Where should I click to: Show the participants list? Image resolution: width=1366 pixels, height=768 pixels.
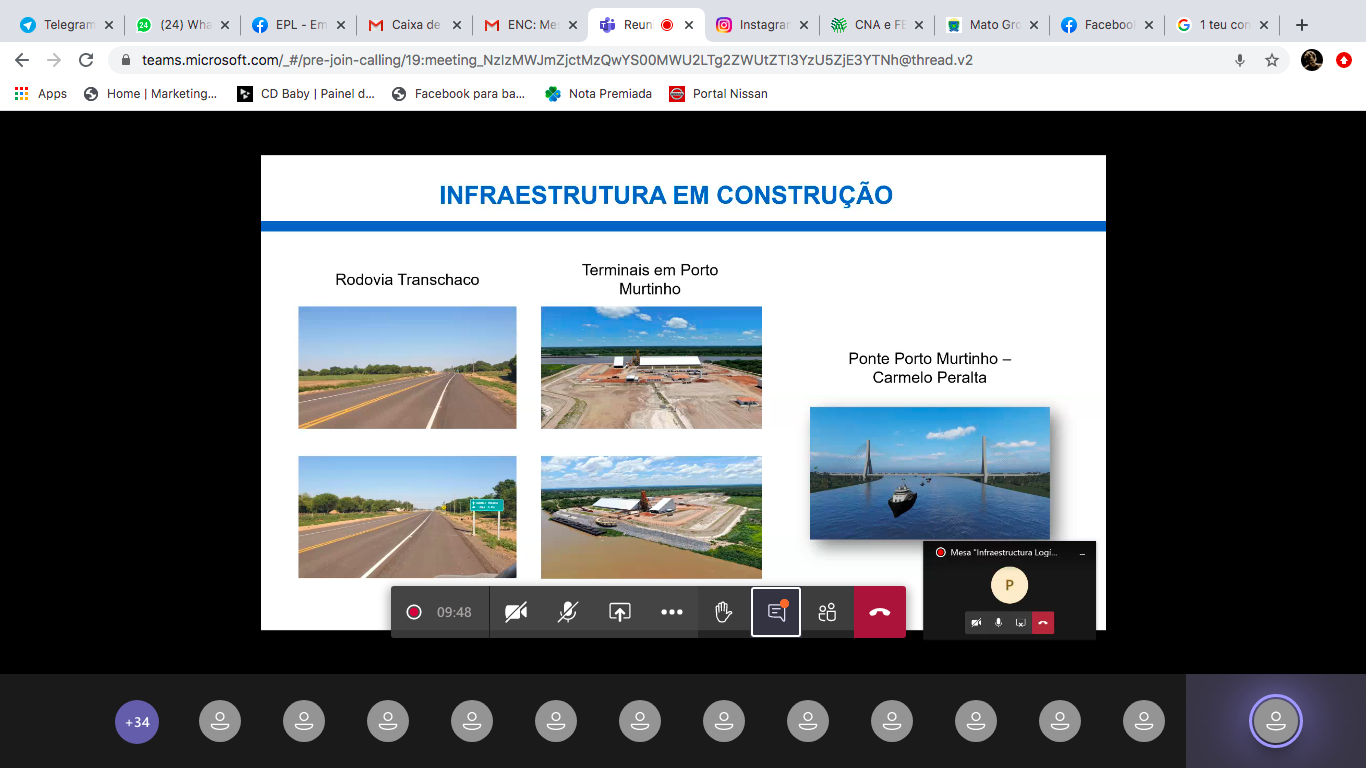(x=827, y=612)
